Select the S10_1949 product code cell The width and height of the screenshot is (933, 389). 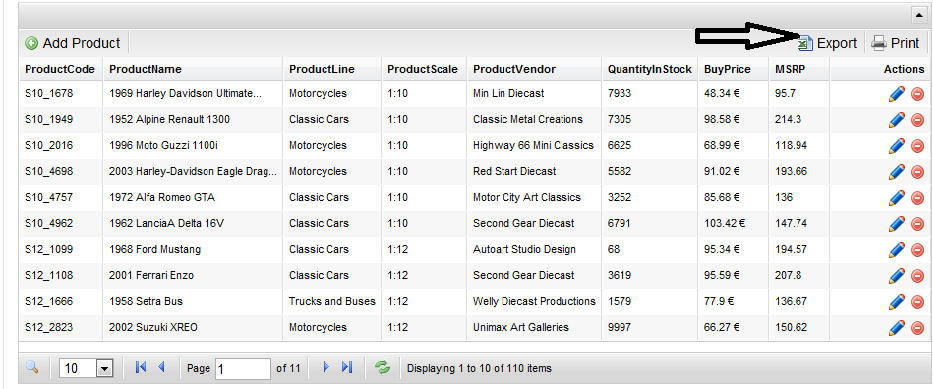click(x=49, y=120)
